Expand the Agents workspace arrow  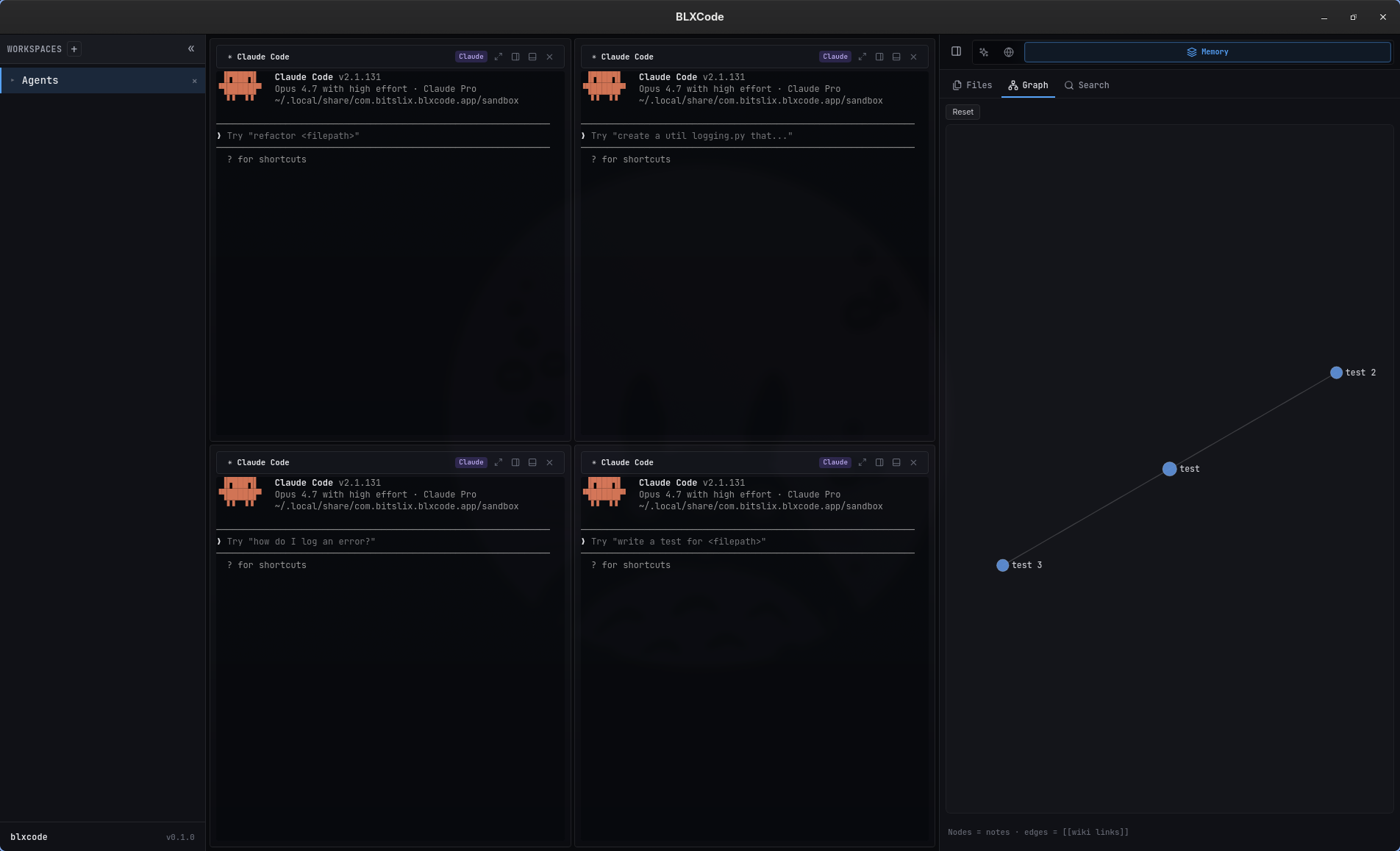12,80
